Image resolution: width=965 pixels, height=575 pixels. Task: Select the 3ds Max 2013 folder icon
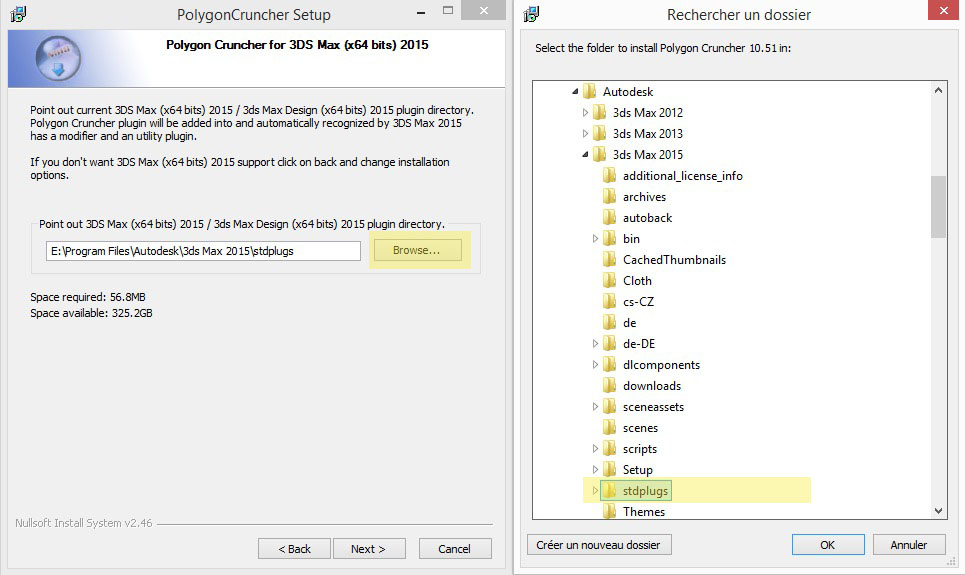[x=599, y=134]
